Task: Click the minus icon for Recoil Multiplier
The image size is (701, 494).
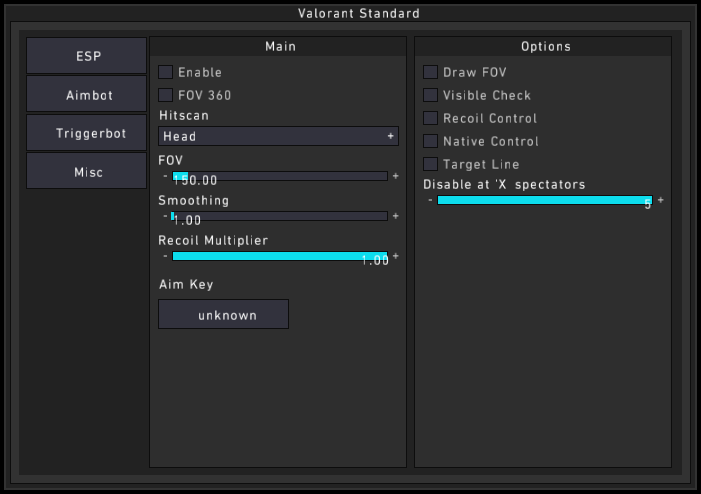Action: coord(165,256)
